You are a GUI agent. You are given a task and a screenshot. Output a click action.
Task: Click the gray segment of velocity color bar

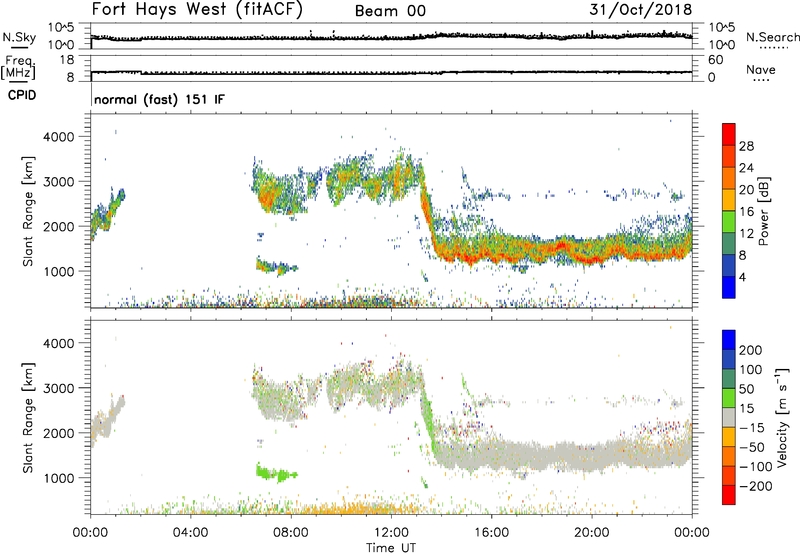729,418
